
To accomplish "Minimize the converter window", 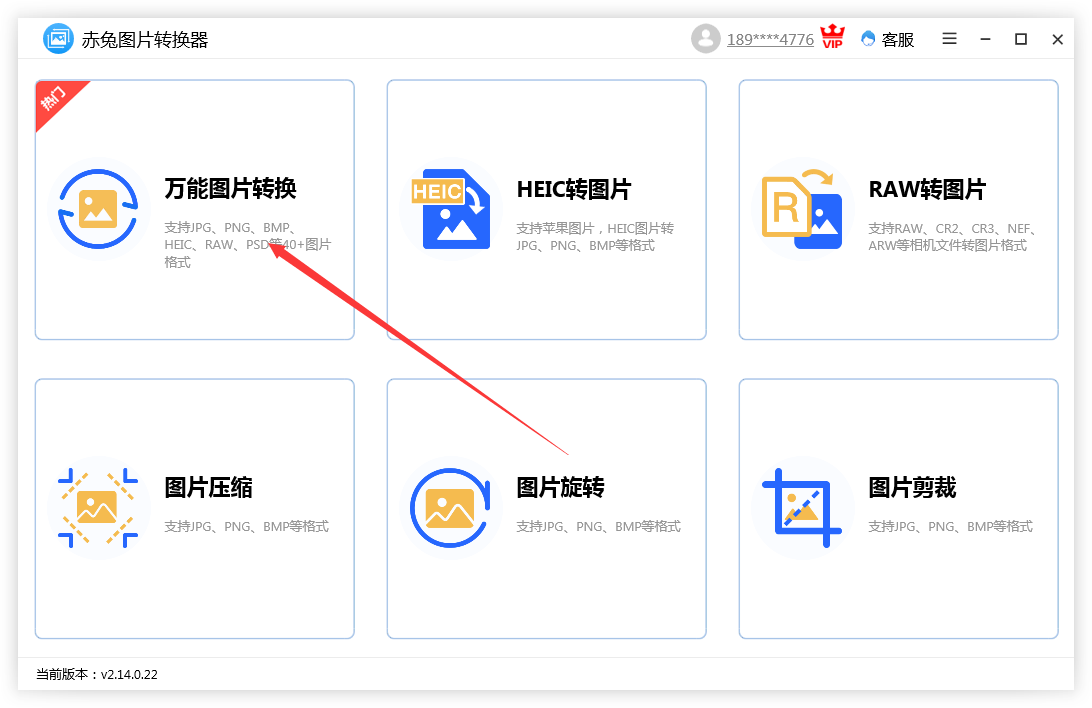I will (x=985, y=39).
